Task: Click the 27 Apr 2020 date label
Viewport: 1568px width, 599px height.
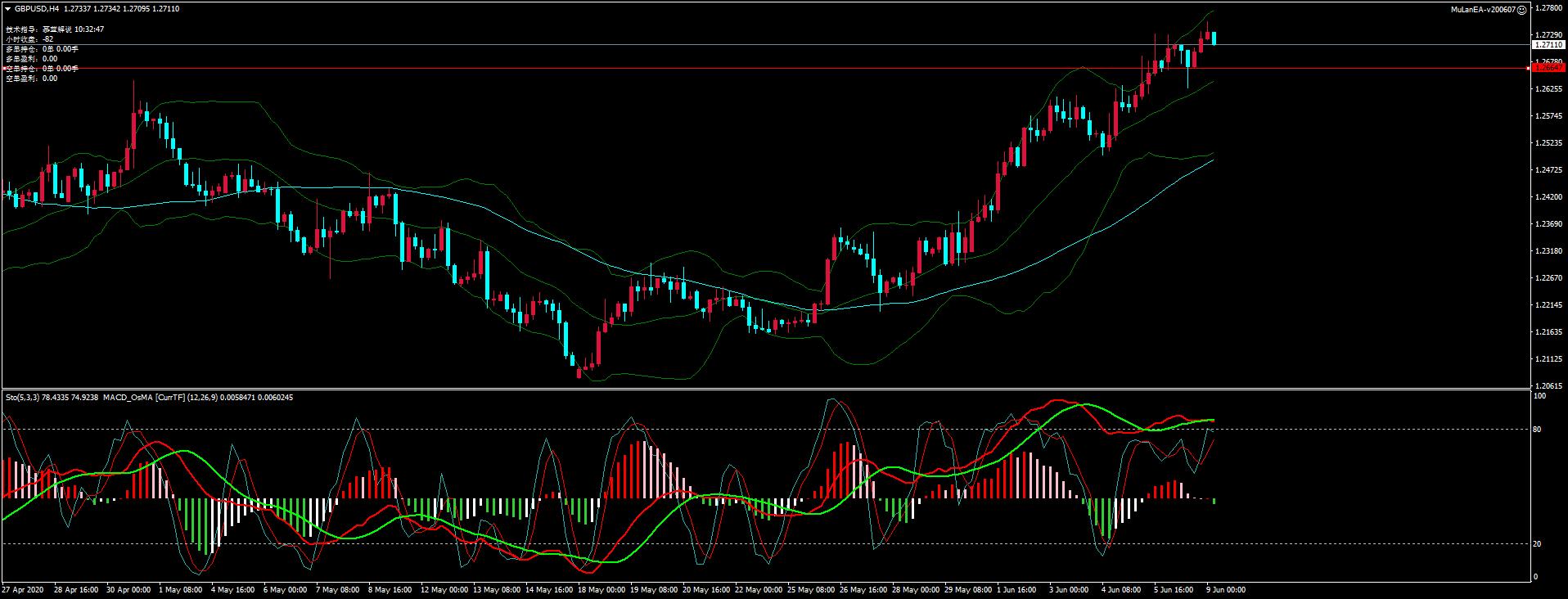Action: click(x=21, y=589)
